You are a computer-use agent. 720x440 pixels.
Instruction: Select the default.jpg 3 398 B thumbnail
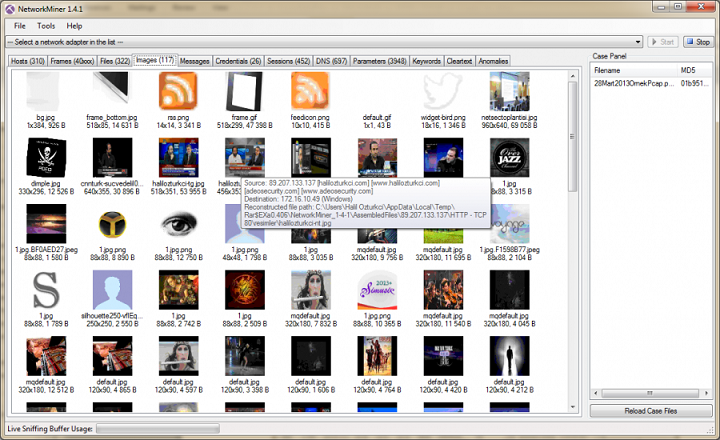click(x=244, y=356)
